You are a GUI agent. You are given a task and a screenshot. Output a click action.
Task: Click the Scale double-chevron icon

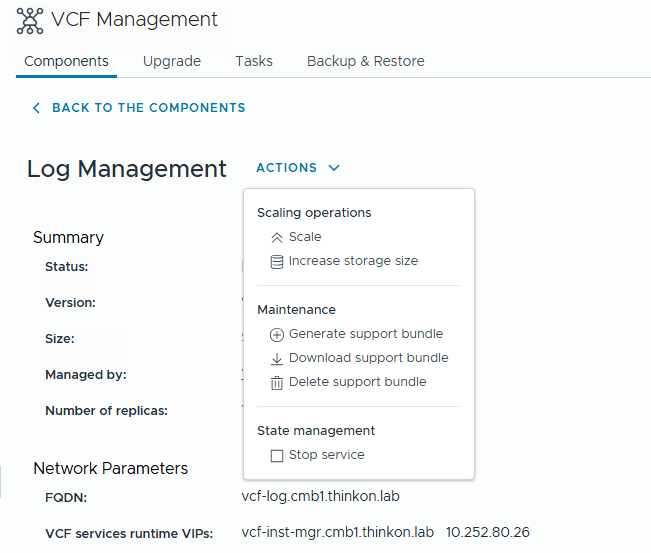pyautogui.click(x=277, y=237)
